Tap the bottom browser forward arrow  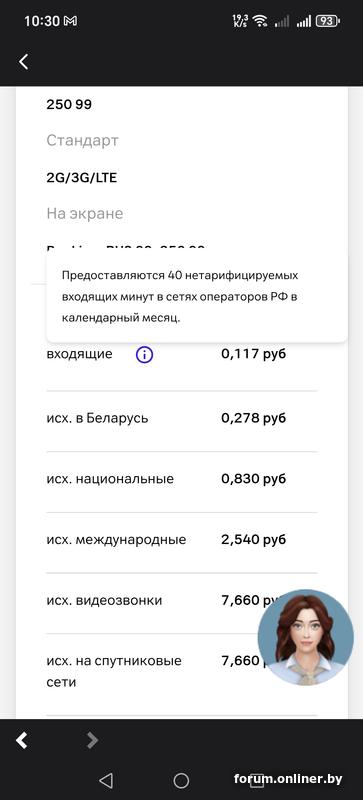tap(92, 740)
